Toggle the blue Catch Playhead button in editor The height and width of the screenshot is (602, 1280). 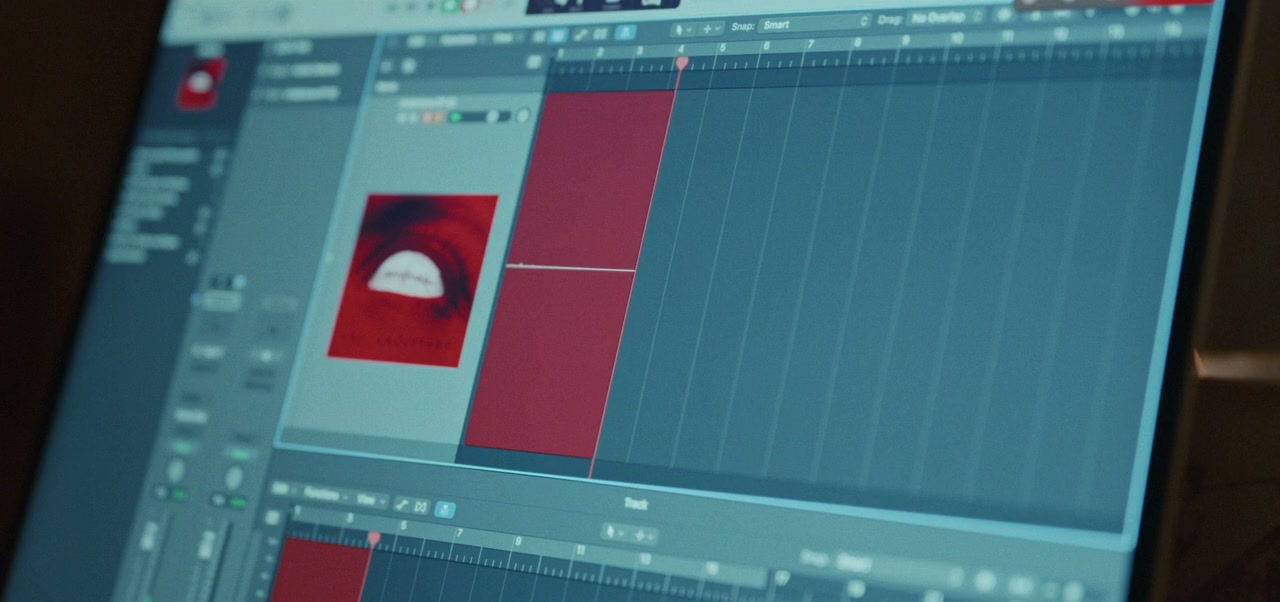pos(446,510)
